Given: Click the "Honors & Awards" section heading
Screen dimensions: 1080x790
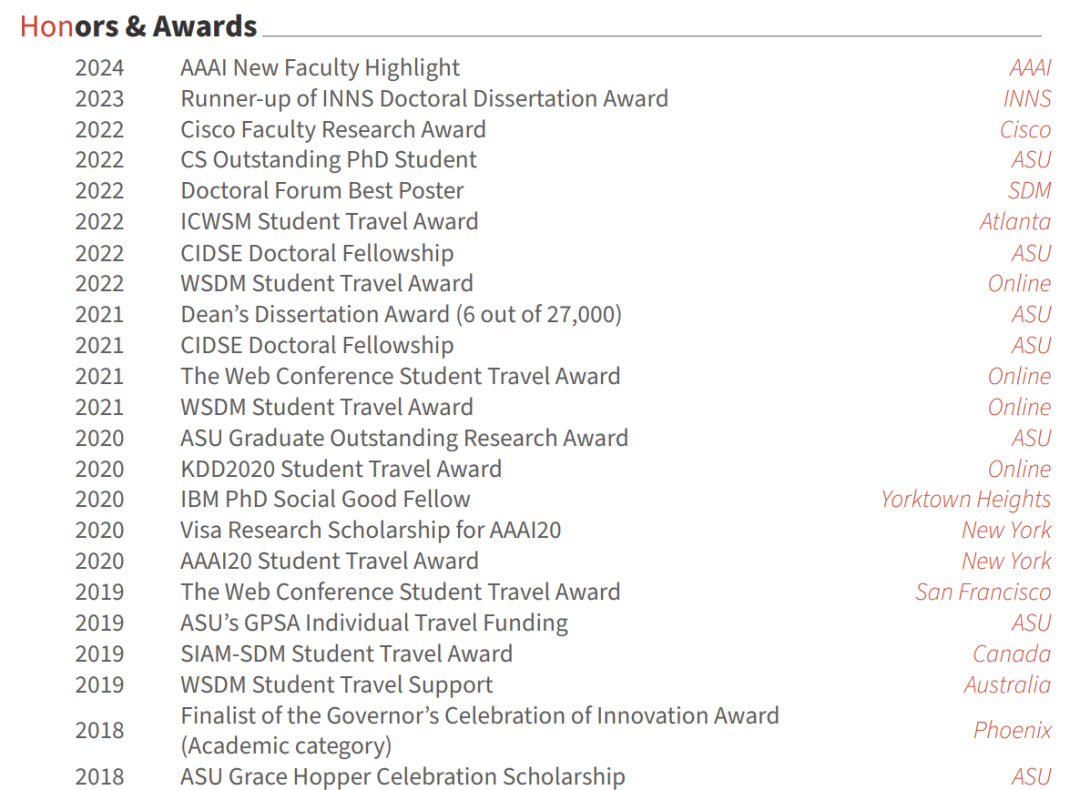Looking at the screenshot, I should tap(138, 26).
